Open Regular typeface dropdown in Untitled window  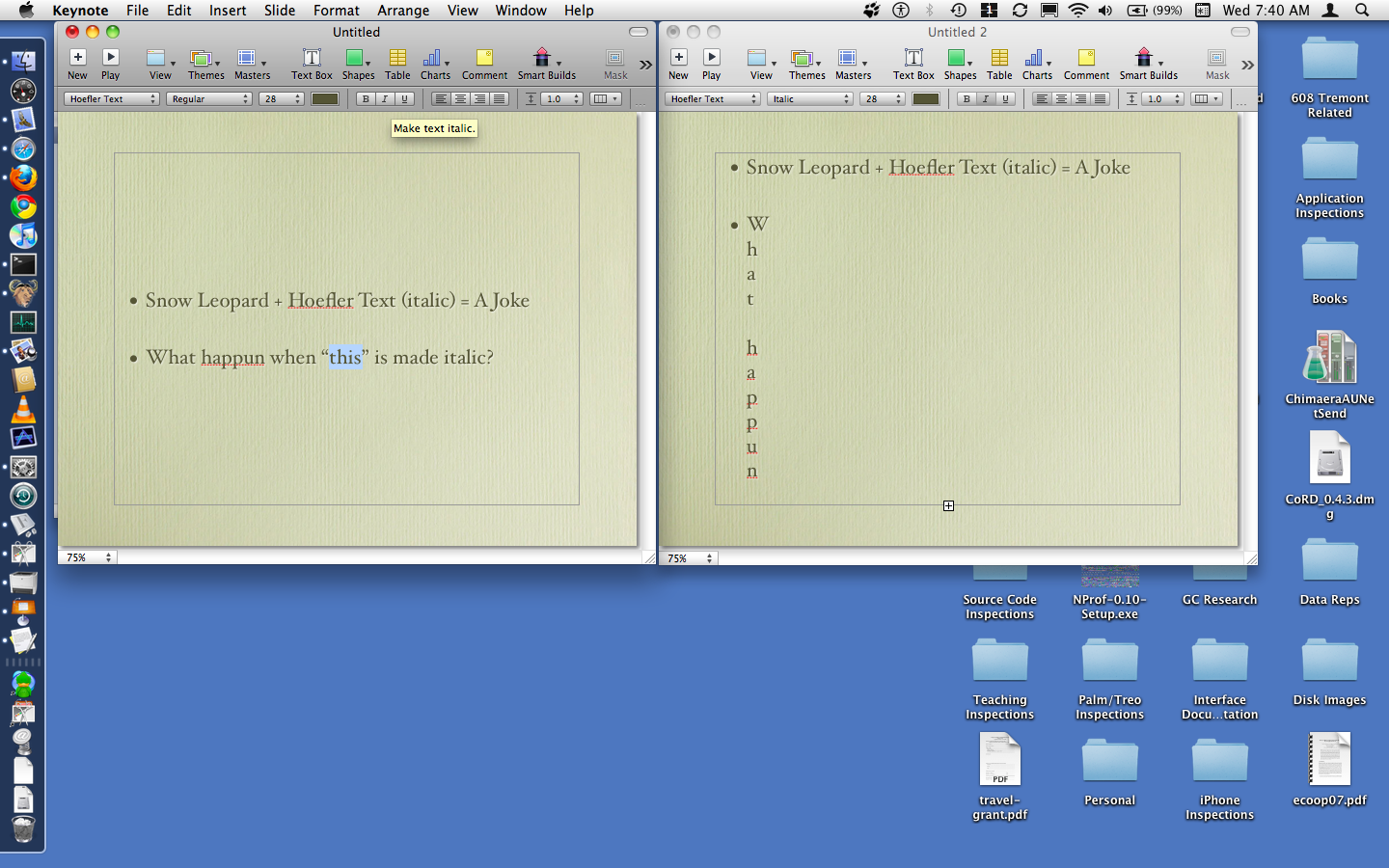click(x=209, y=98)
